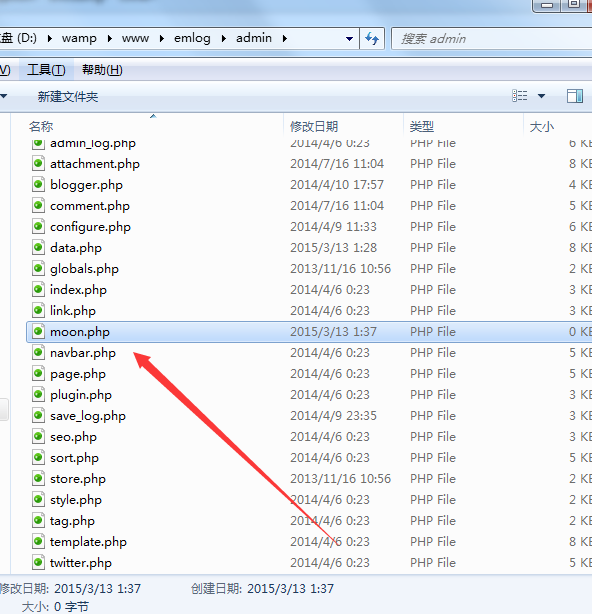Expand the arrow after www in path
This screenshot has height=614, width=592.
(162, 38)
